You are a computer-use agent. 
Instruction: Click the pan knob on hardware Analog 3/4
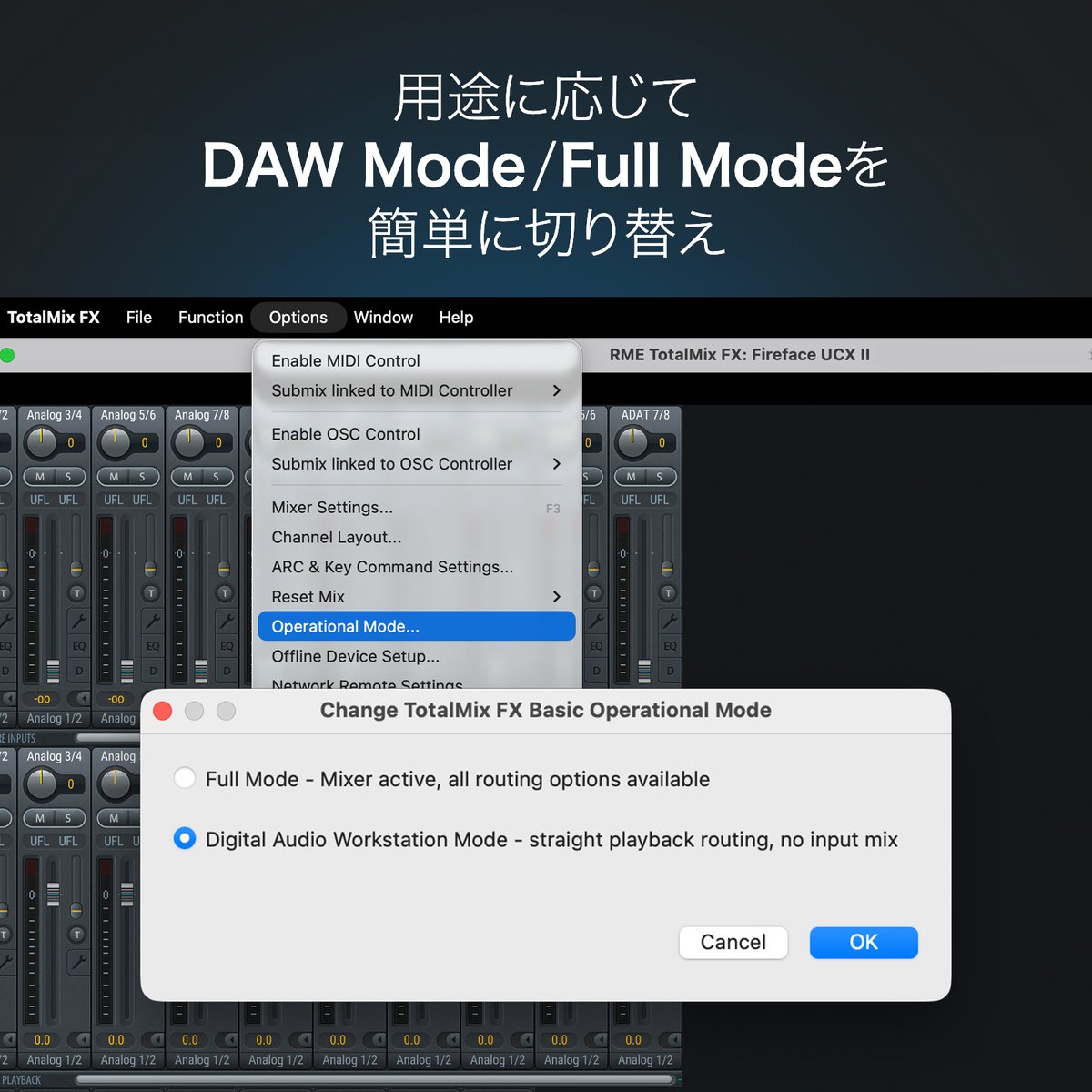click(x=41, y=442)
